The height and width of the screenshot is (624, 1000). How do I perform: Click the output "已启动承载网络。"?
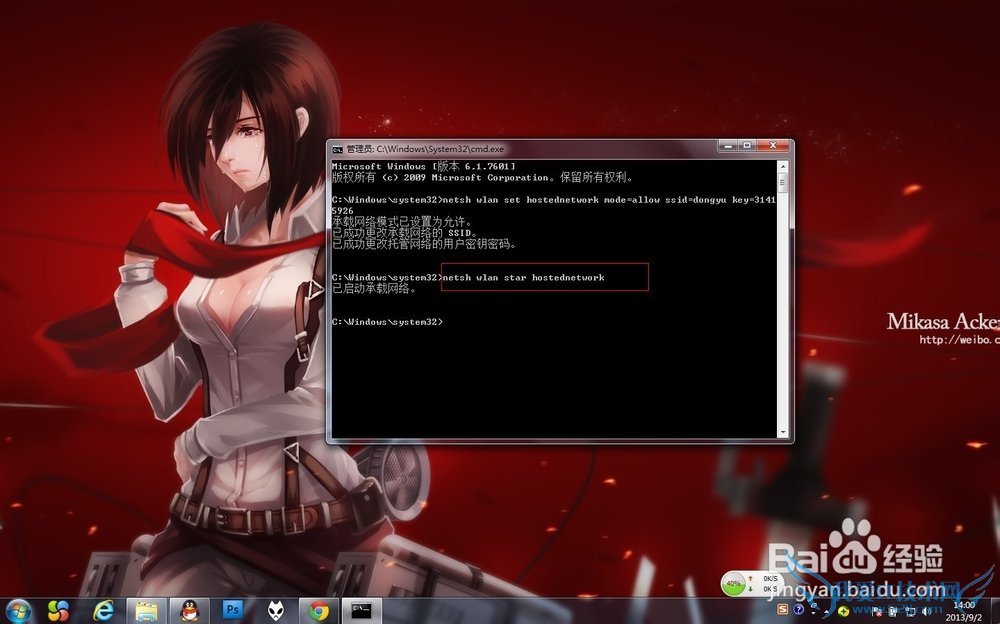(374, 288)
